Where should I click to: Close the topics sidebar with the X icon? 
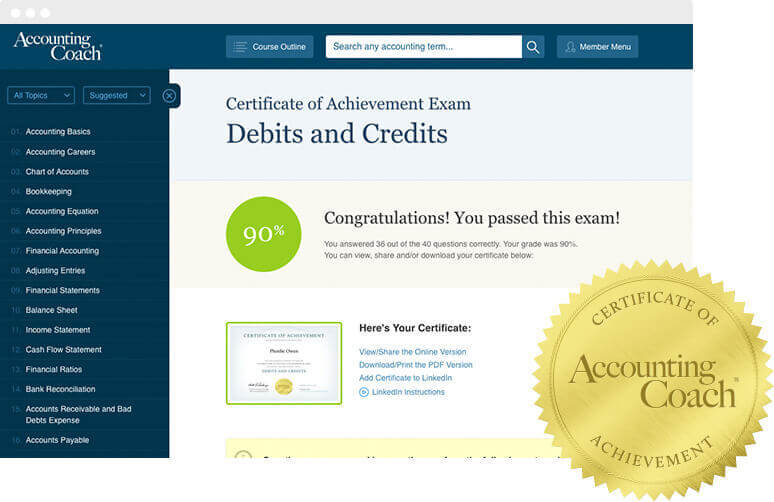(x=169, y=96)
